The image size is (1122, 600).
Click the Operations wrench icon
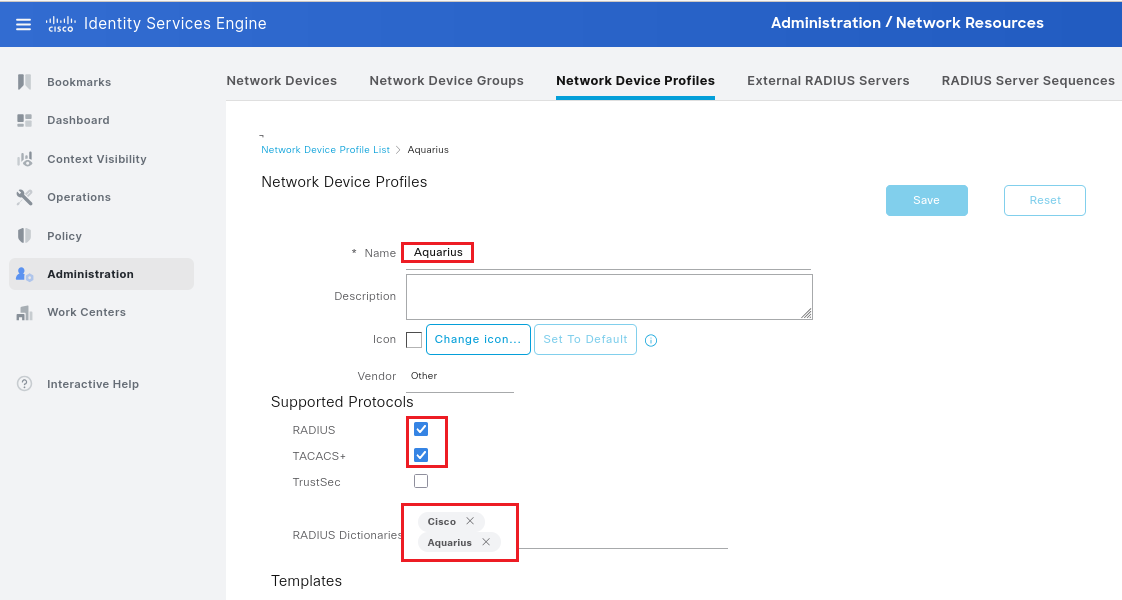point(24,197)
